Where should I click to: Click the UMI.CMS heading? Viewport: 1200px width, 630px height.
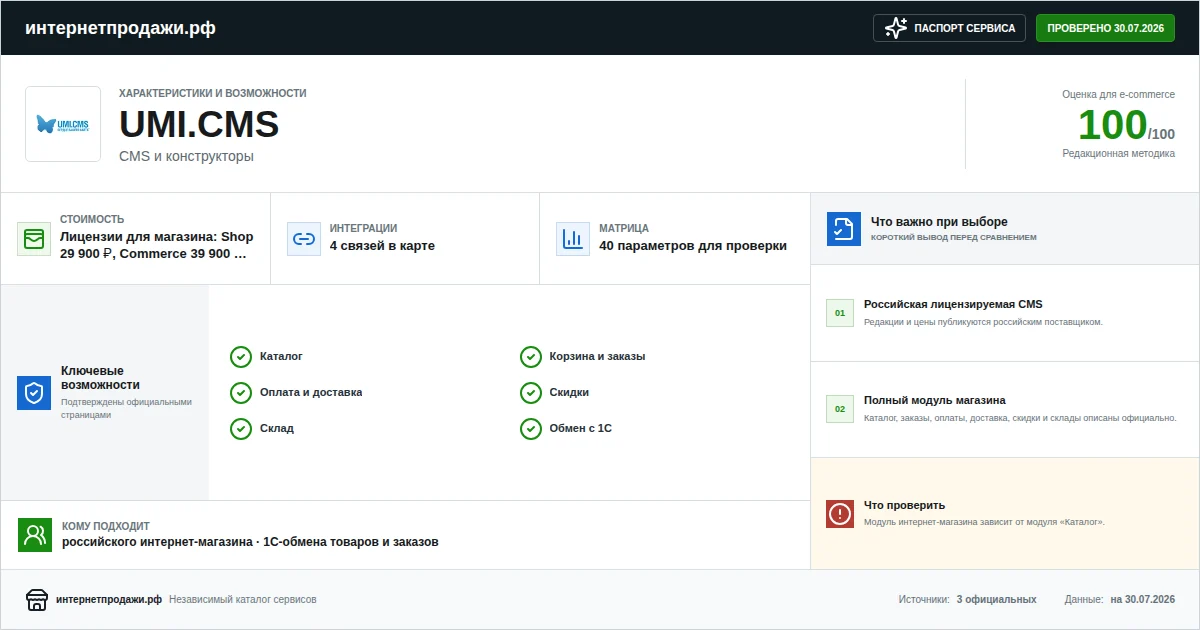199,124
